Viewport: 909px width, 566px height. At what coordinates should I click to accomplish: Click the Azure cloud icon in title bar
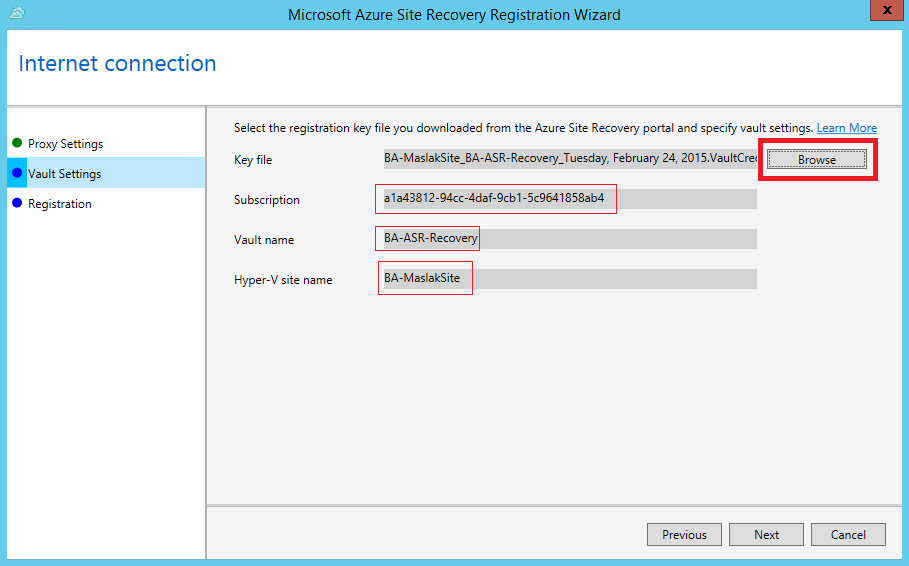pos(17,12)
